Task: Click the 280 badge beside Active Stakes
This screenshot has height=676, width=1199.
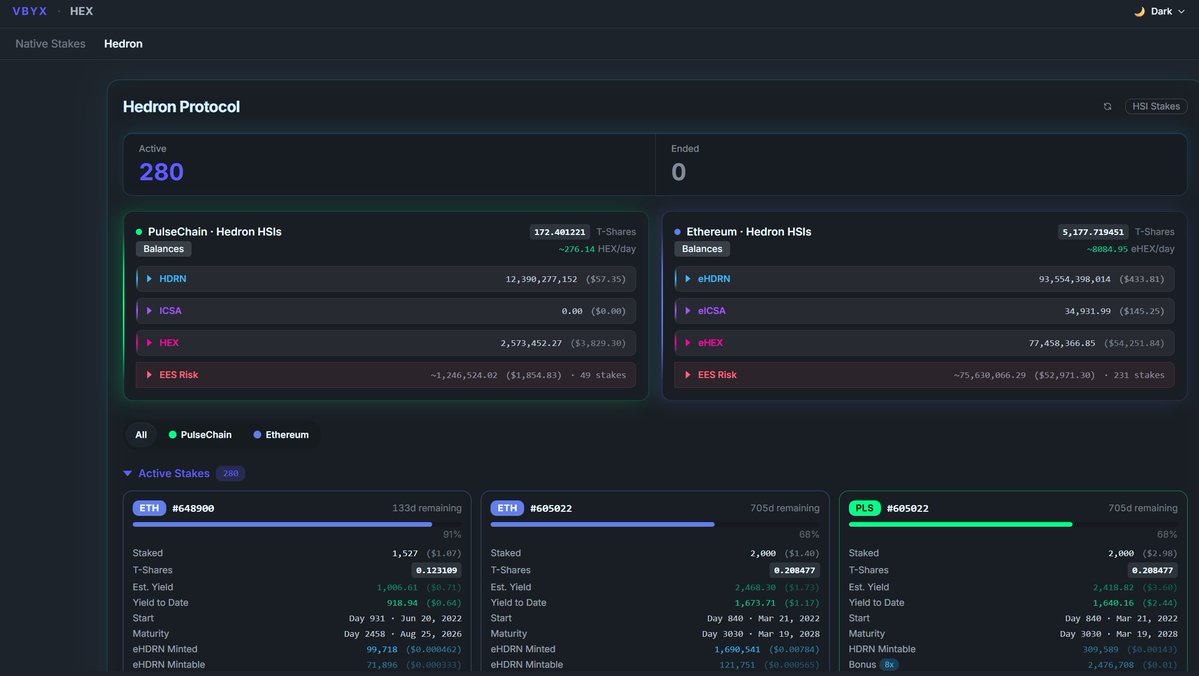Action: (x=230, y=472)
